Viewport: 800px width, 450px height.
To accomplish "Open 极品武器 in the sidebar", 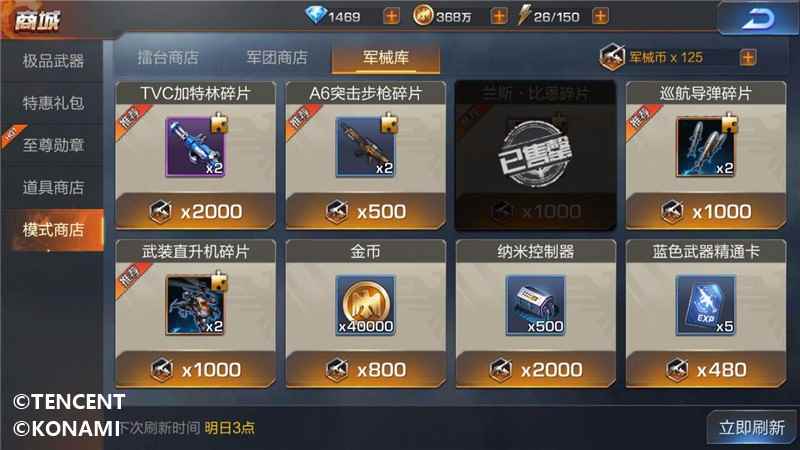I will pos(53,61).
